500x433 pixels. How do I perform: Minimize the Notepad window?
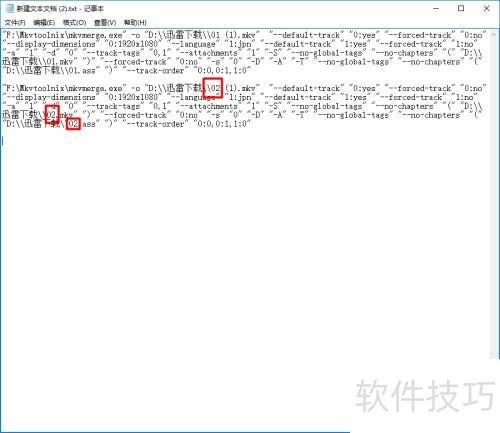coord(436,8)
